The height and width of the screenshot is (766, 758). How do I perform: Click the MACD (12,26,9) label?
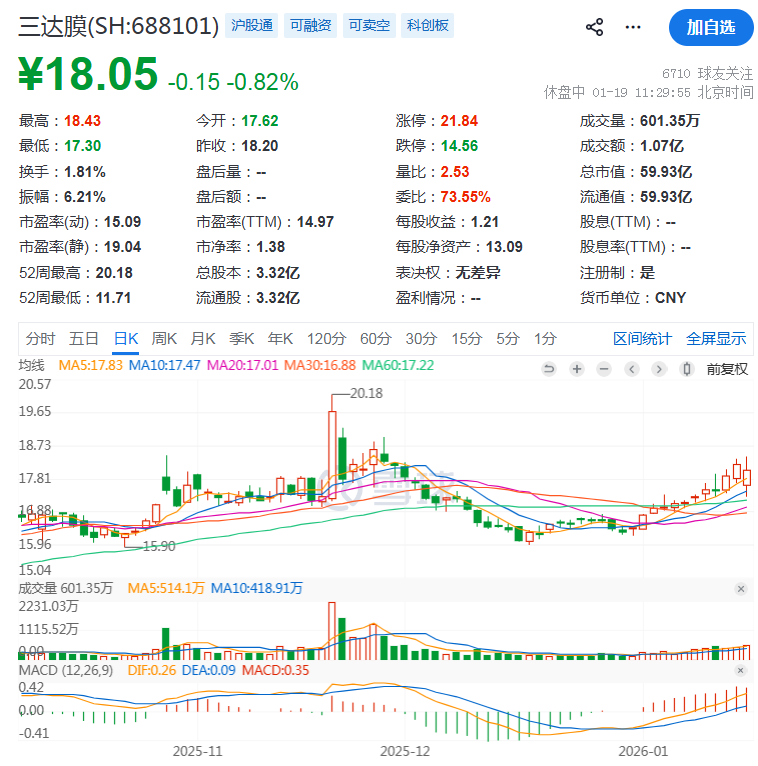[65, 670]
